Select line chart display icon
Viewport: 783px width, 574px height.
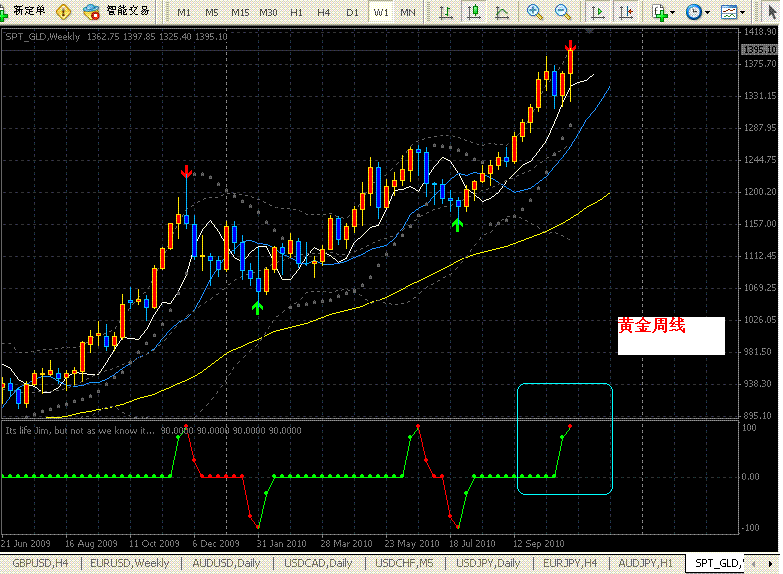click(x=501, y=12)
